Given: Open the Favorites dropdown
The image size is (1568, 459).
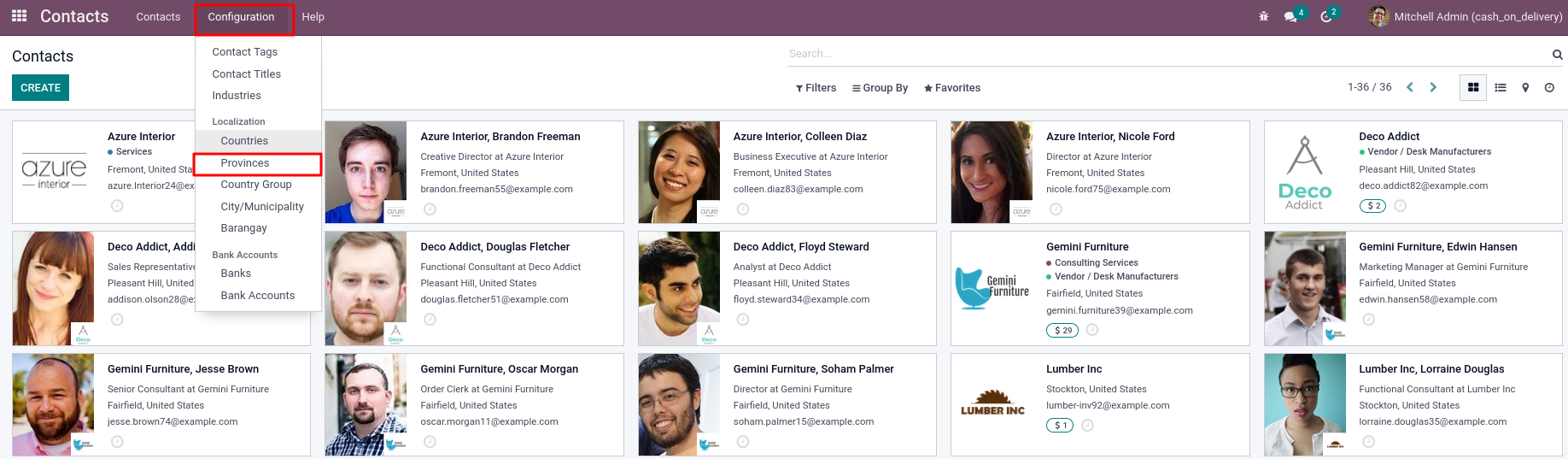Looking at the screenshot, I should pyautogui.click(x=952, y=88).
